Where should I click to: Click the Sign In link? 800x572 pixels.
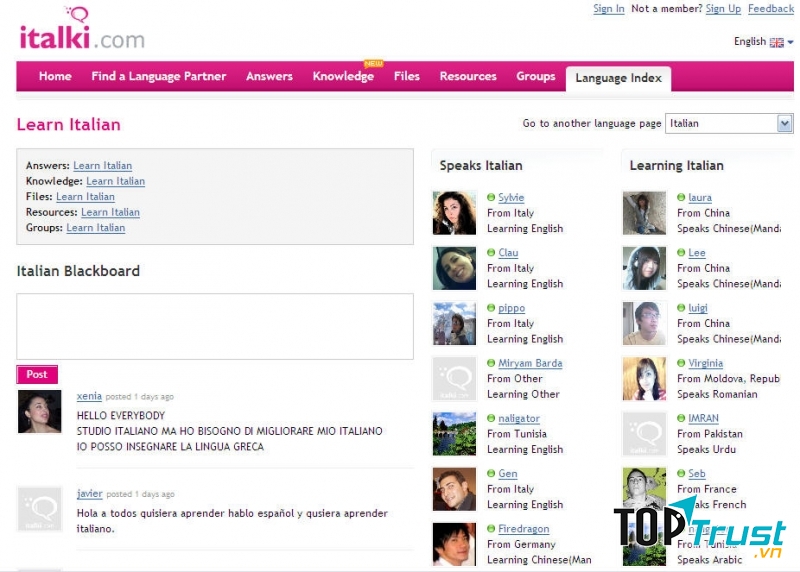(x=608, y=9)
